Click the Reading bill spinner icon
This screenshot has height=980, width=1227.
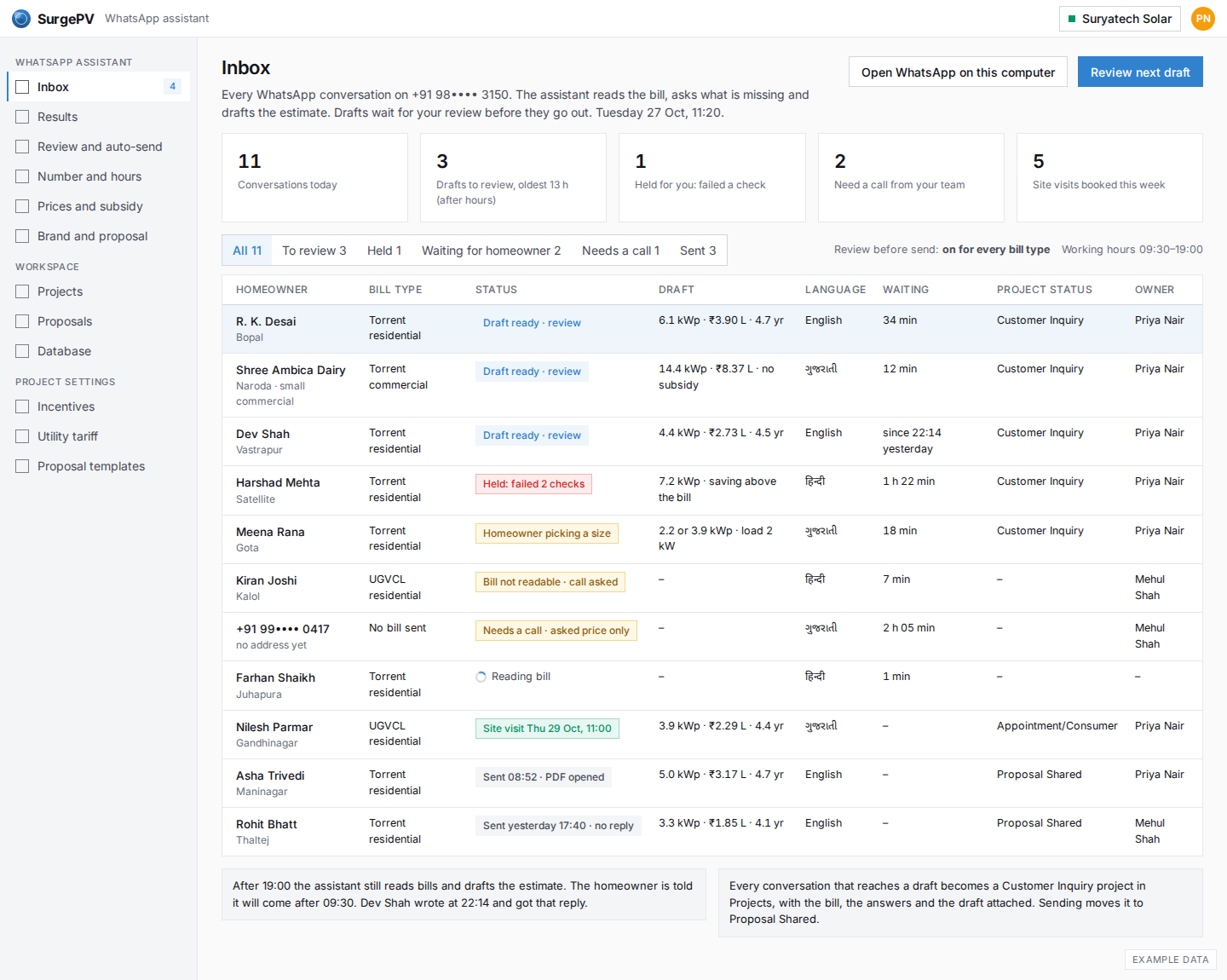481,677
